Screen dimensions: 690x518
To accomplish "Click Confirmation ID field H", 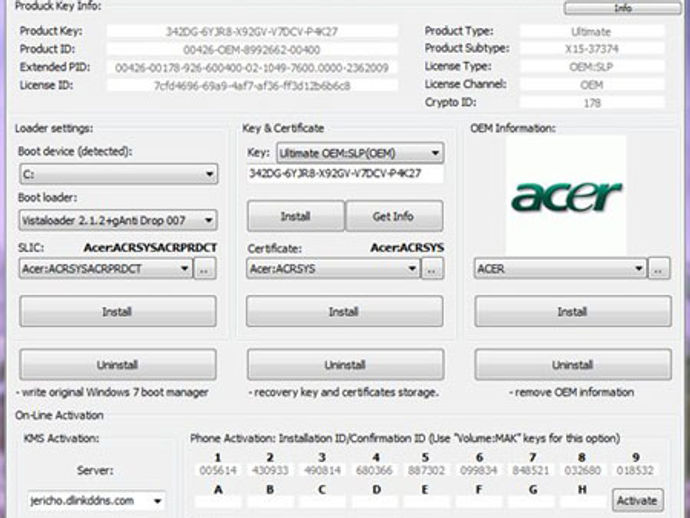I will coord(583,502).
